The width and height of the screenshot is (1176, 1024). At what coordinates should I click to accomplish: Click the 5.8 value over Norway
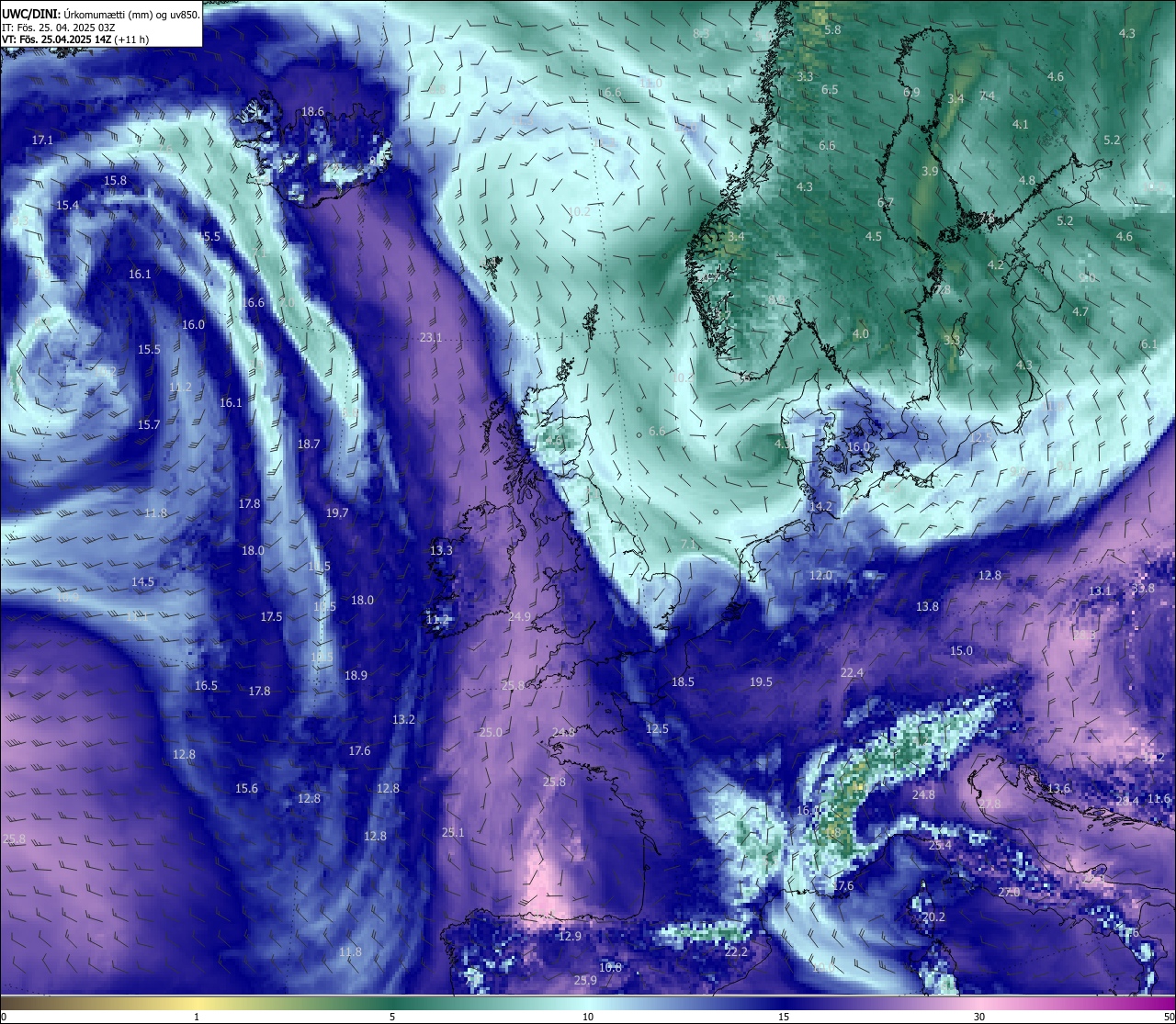pos(833,30)
